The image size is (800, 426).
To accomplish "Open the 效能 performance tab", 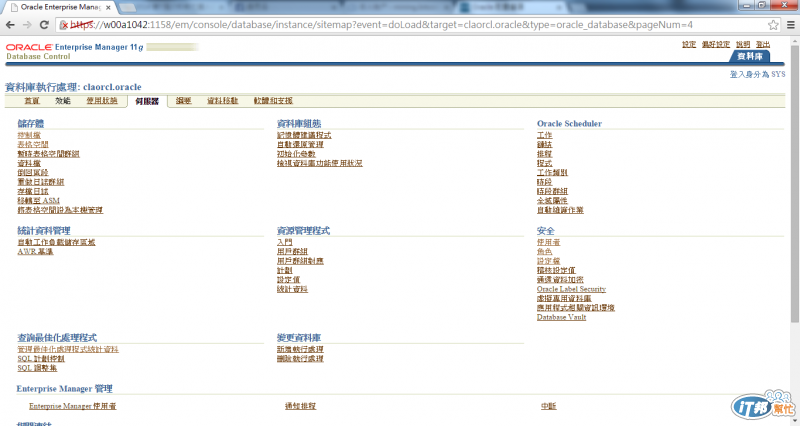I will click(x=63, y=101).
